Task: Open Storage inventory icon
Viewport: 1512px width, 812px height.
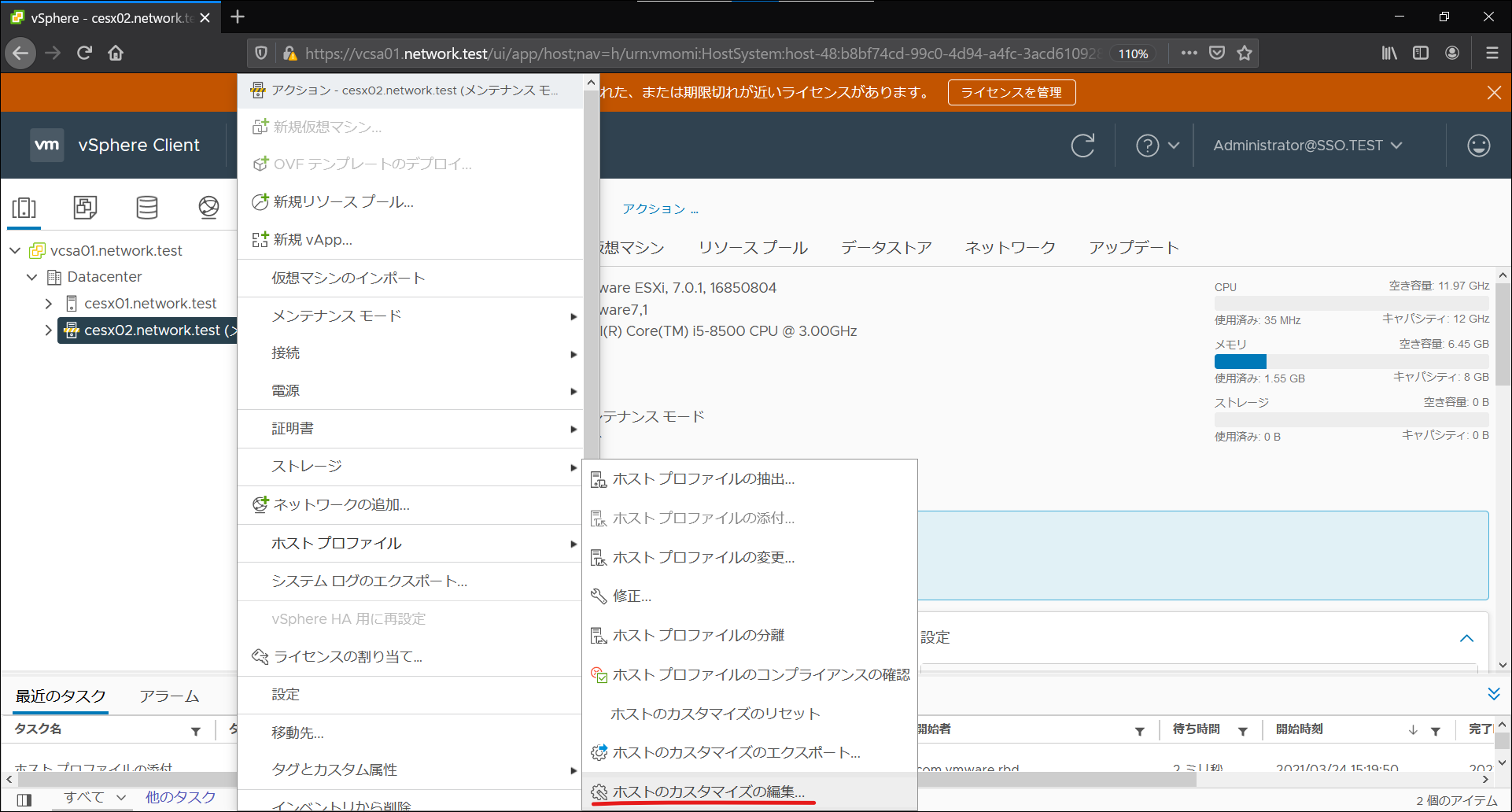Action: [147, 208]
